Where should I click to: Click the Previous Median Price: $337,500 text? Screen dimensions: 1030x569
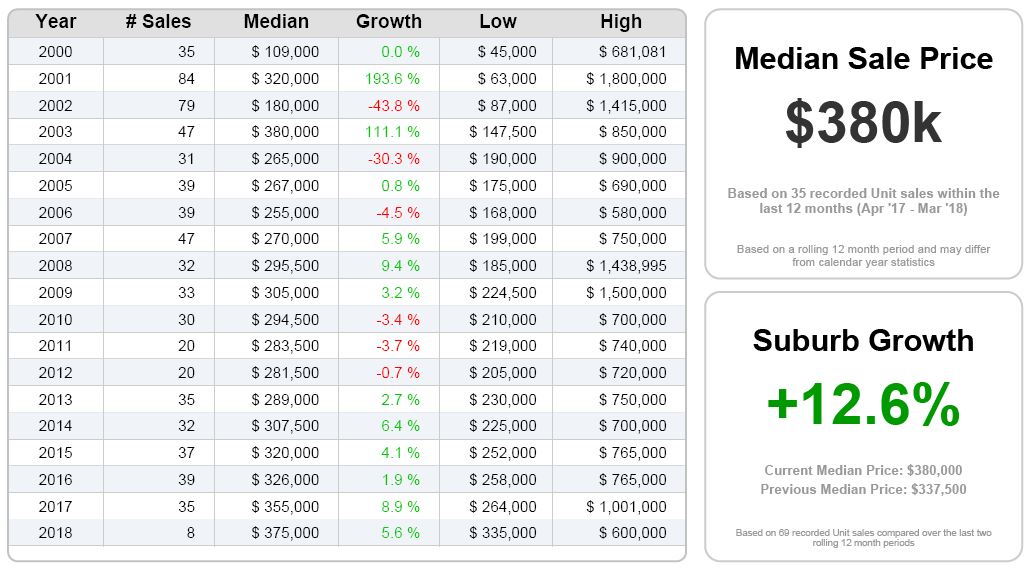(863, 490)
